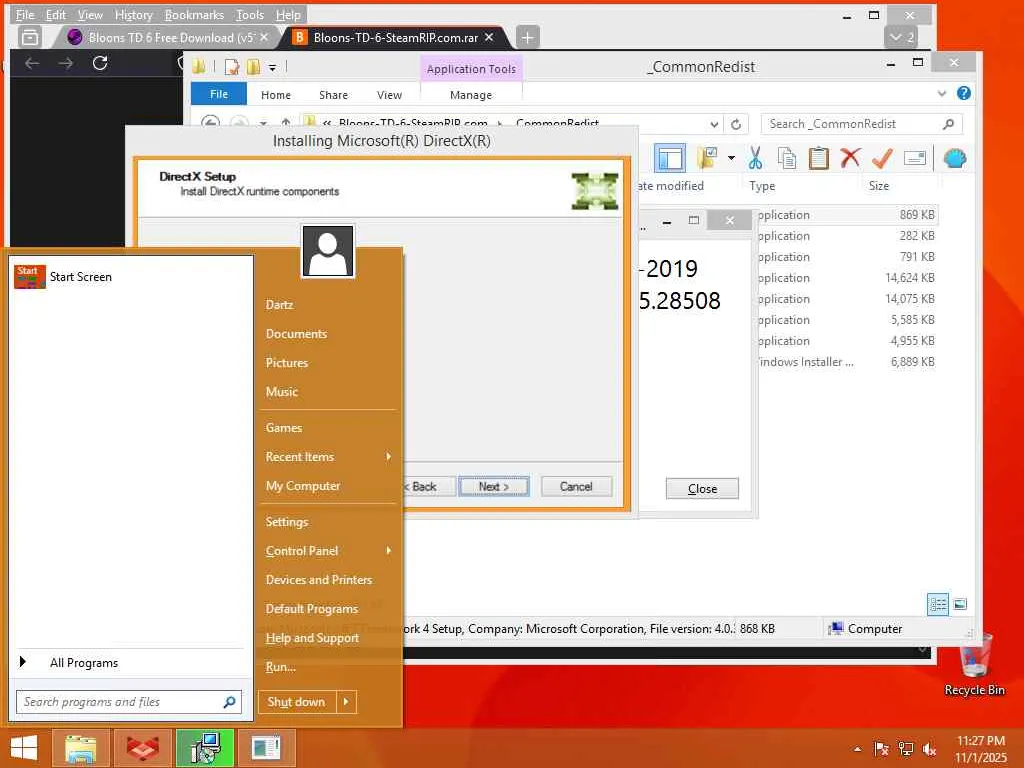Open Games from the Start menu
Image resolution: width=1024 pixels, height=768 pixels.
(283, 428)
